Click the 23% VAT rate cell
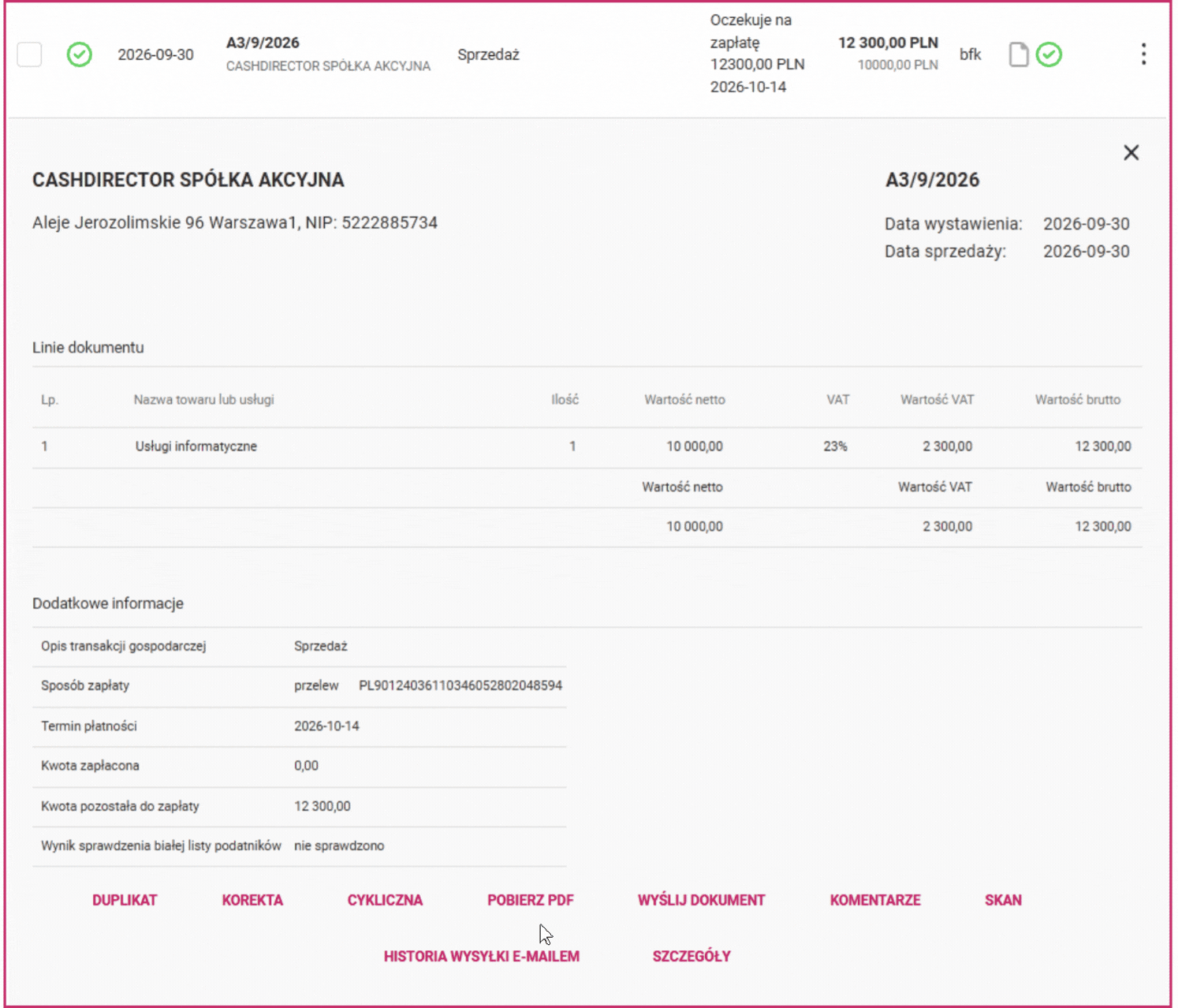This screenshot has width=1178, height=1008. (835, 446)
